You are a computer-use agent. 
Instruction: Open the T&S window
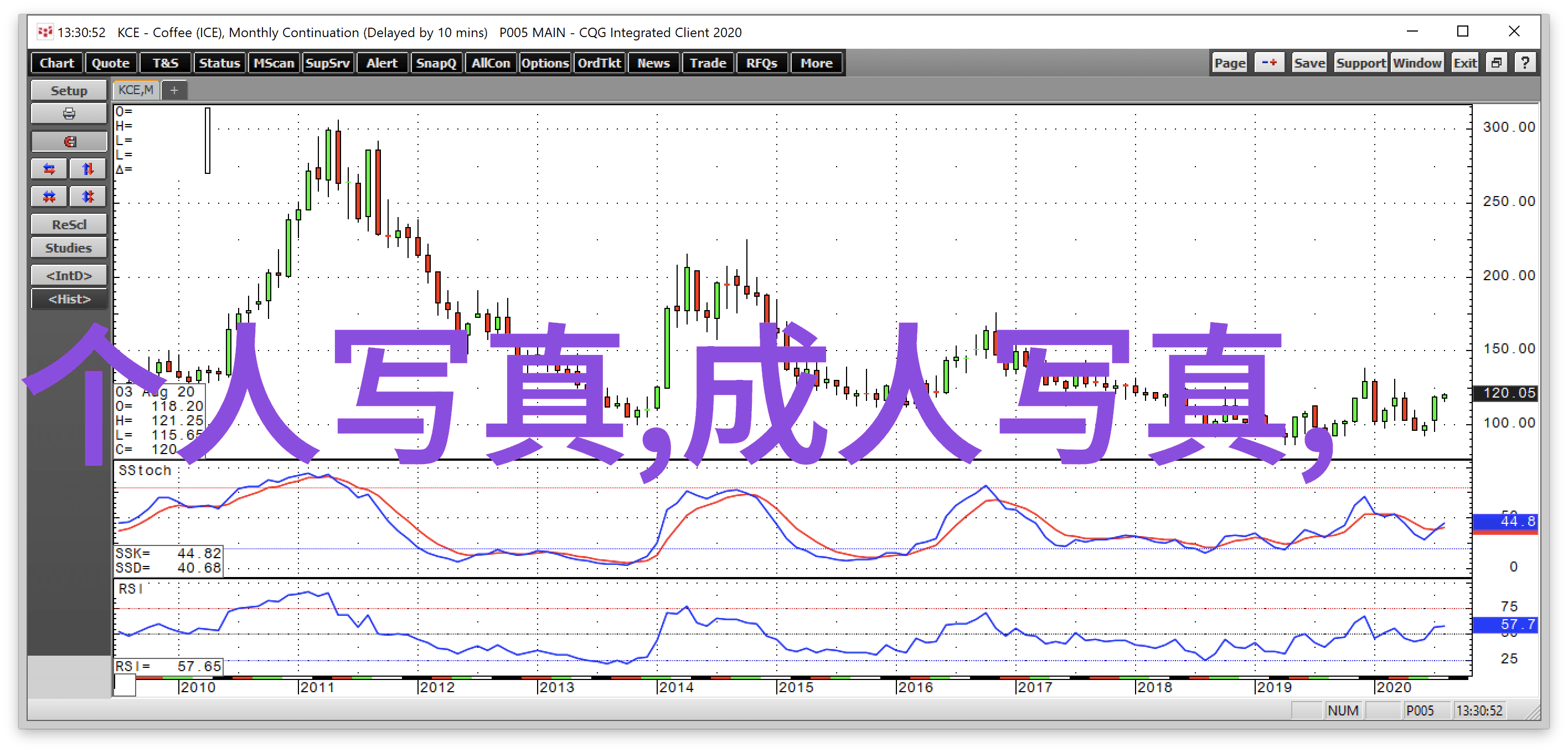pos(165,63)
